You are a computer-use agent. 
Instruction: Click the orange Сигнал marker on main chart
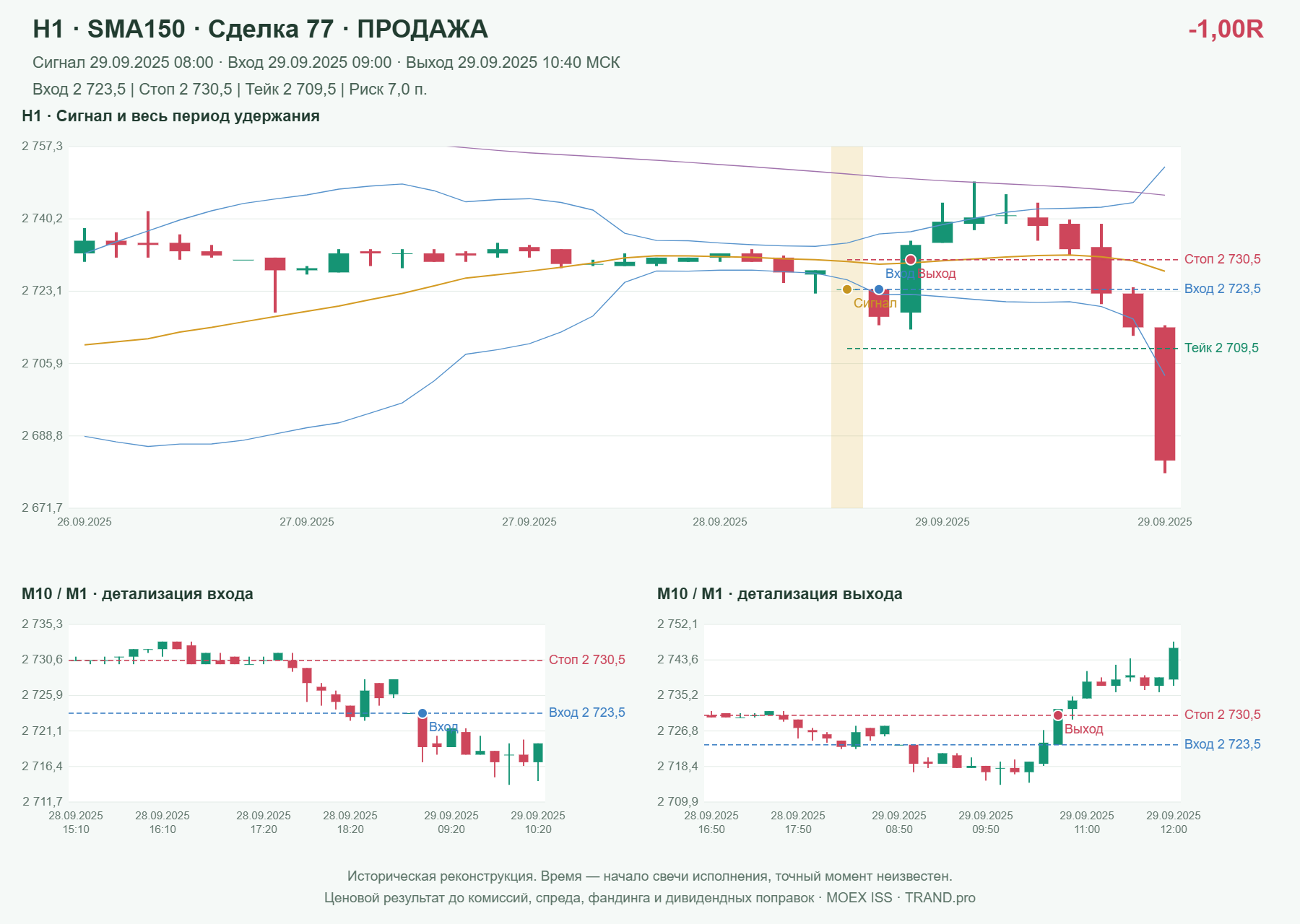click(847, 289)
